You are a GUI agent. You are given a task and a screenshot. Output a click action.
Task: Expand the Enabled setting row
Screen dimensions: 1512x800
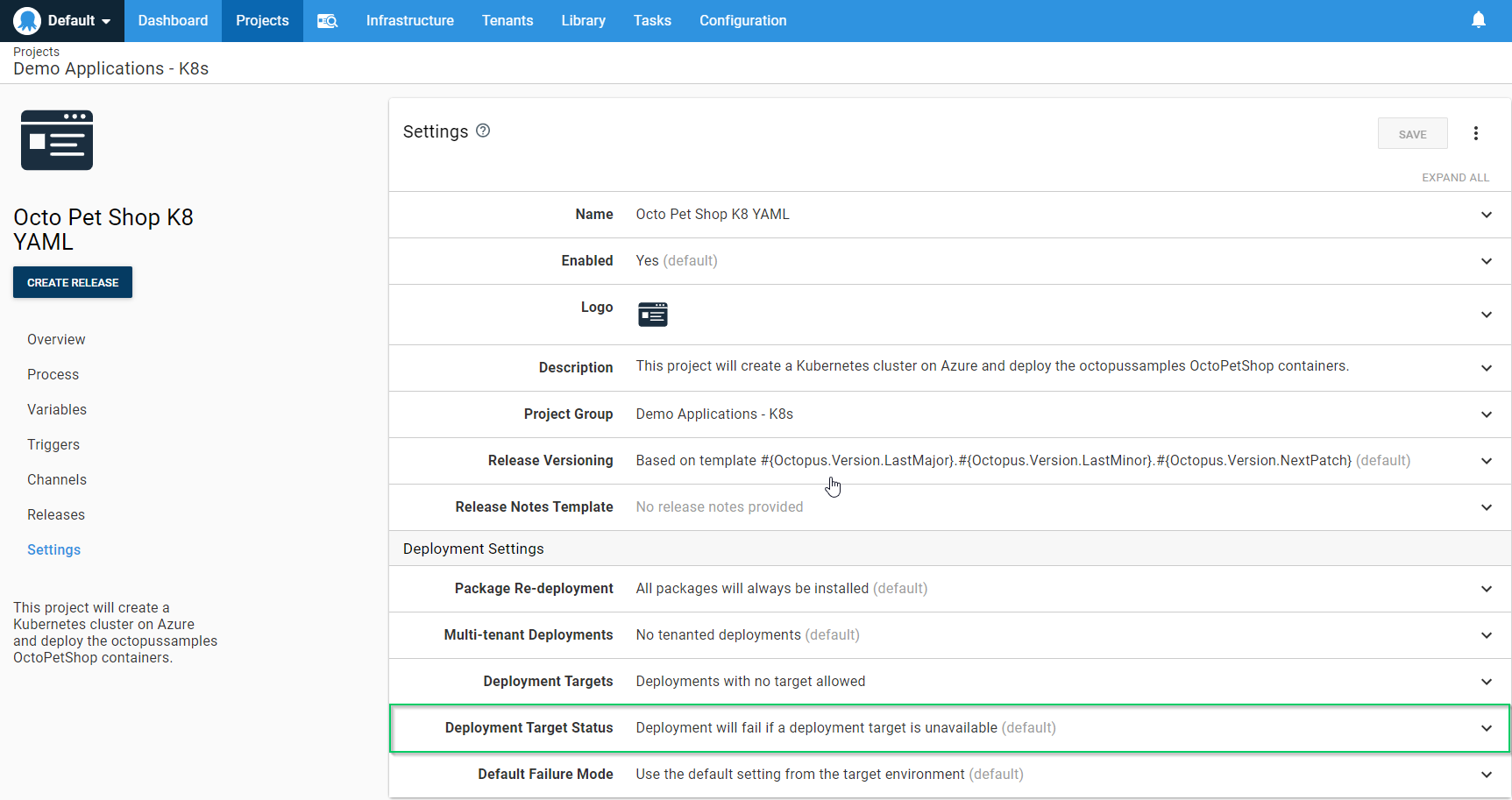coord(1486,261)
